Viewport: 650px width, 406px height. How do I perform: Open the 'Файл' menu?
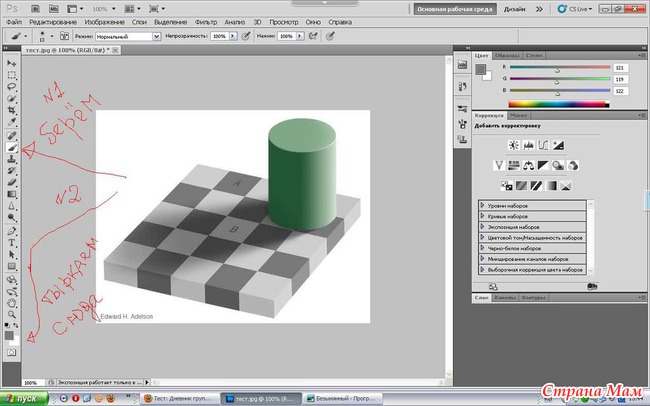point(14,22)
